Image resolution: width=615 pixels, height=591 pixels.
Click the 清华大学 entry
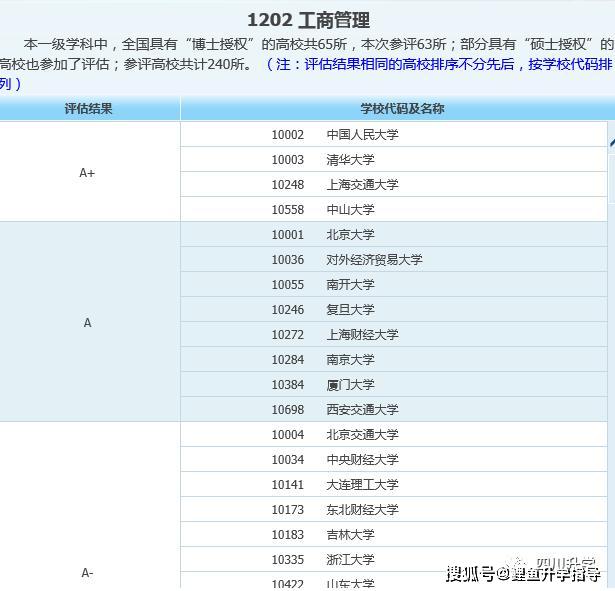[x=350, y=160]
